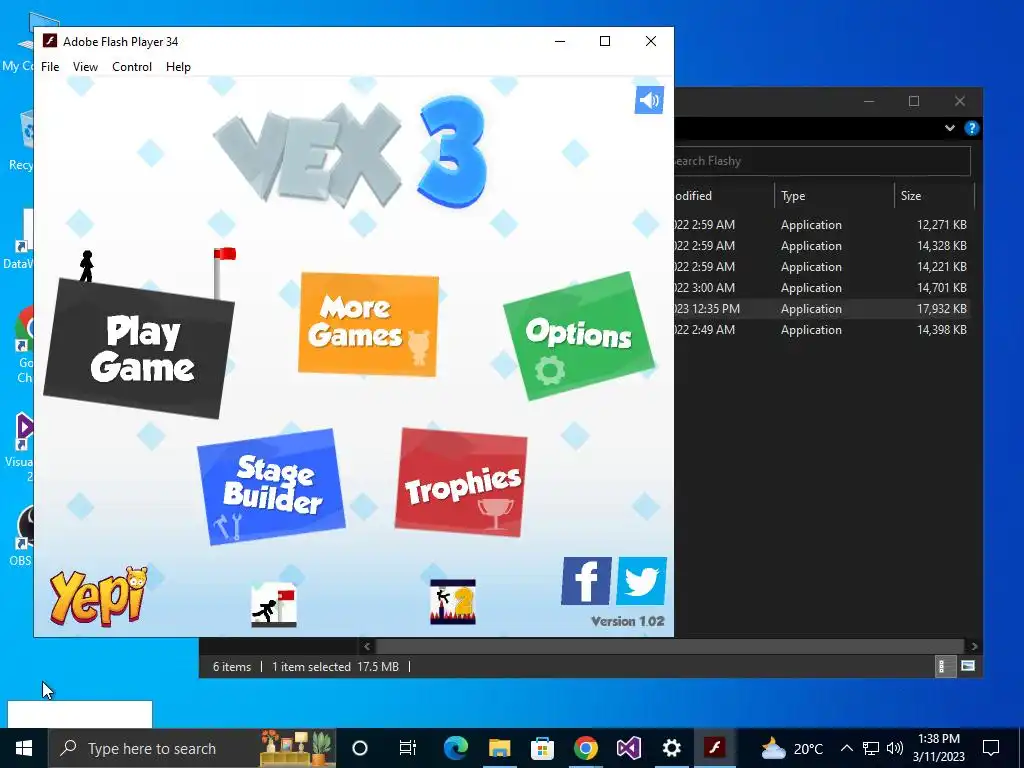Open the weather widget showing 20°C

pyautogui.click(x=792, y=748)
